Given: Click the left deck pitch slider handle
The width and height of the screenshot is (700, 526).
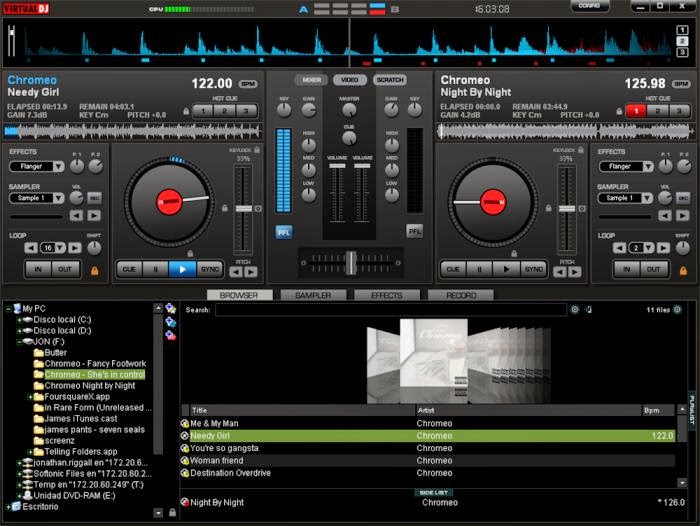Looking at the screenshot, I should point(243,209).
